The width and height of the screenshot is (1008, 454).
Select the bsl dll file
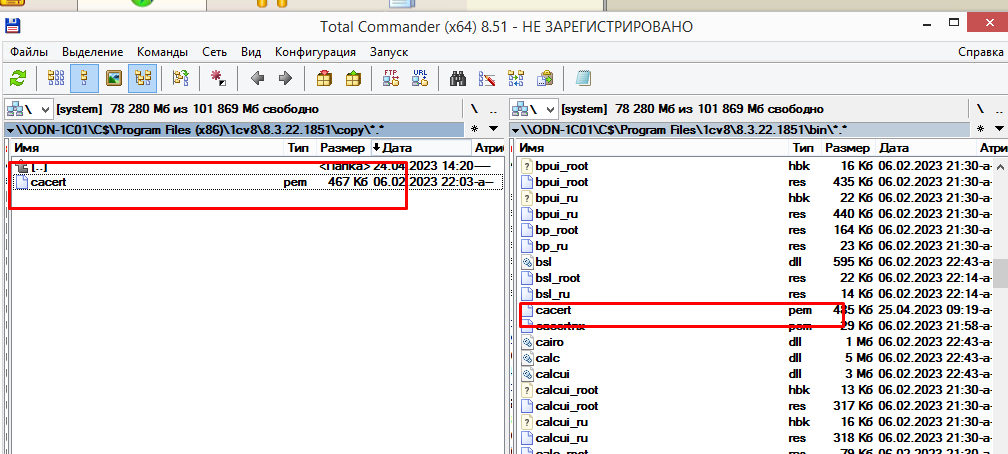(756, 262)
